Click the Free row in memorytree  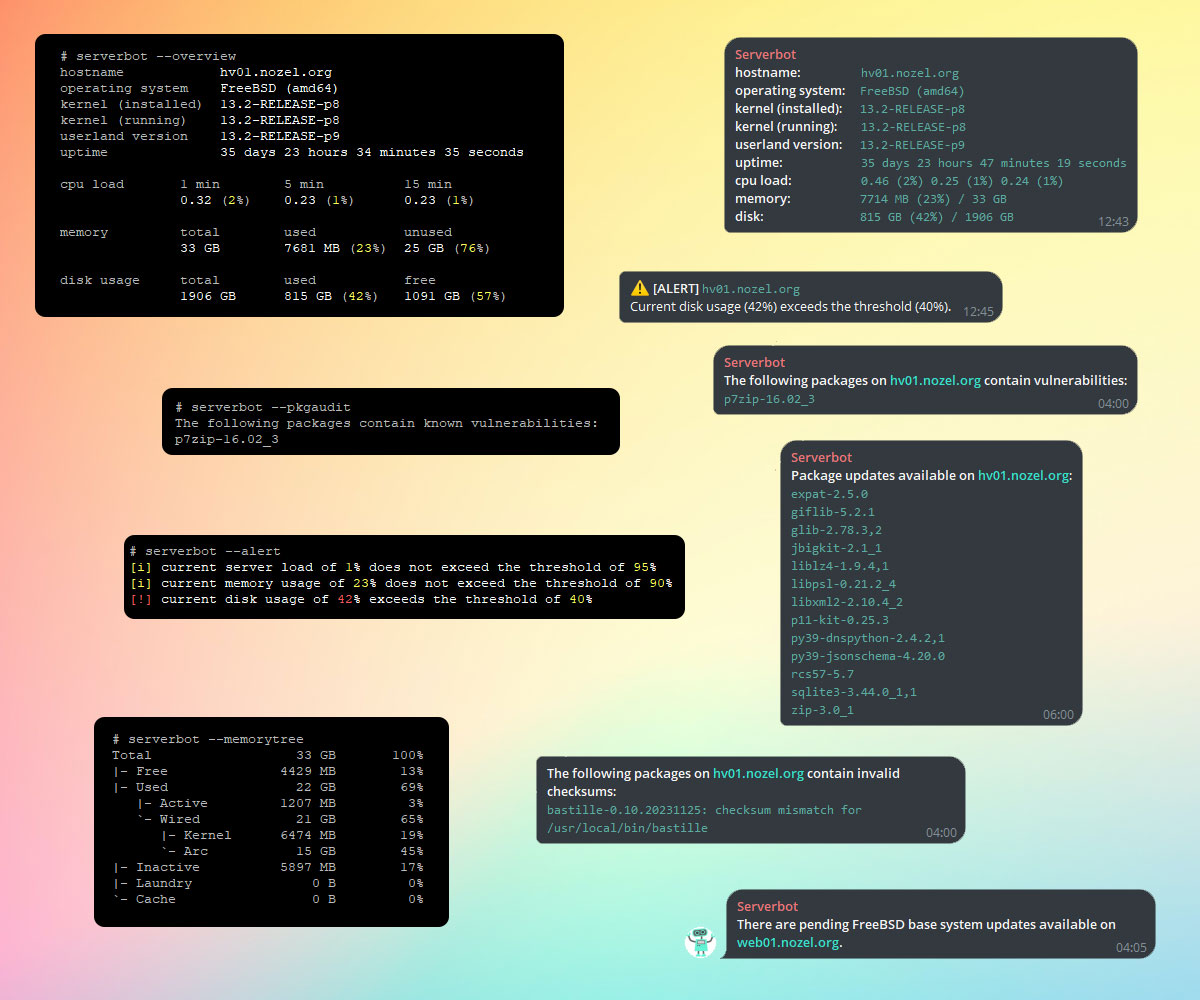coord(268,771)
